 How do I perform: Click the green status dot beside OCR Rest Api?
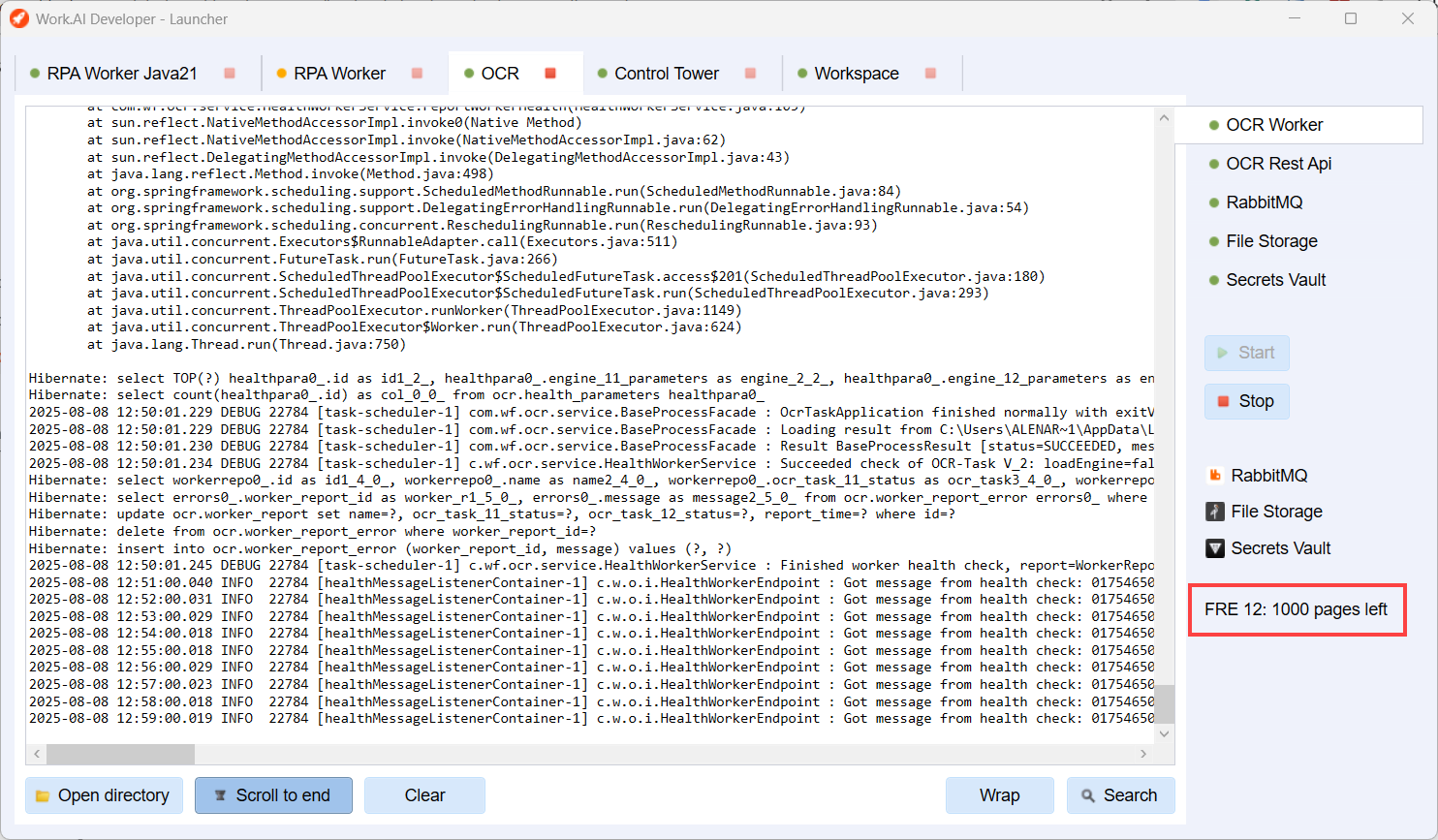(x=1214, y=164)
